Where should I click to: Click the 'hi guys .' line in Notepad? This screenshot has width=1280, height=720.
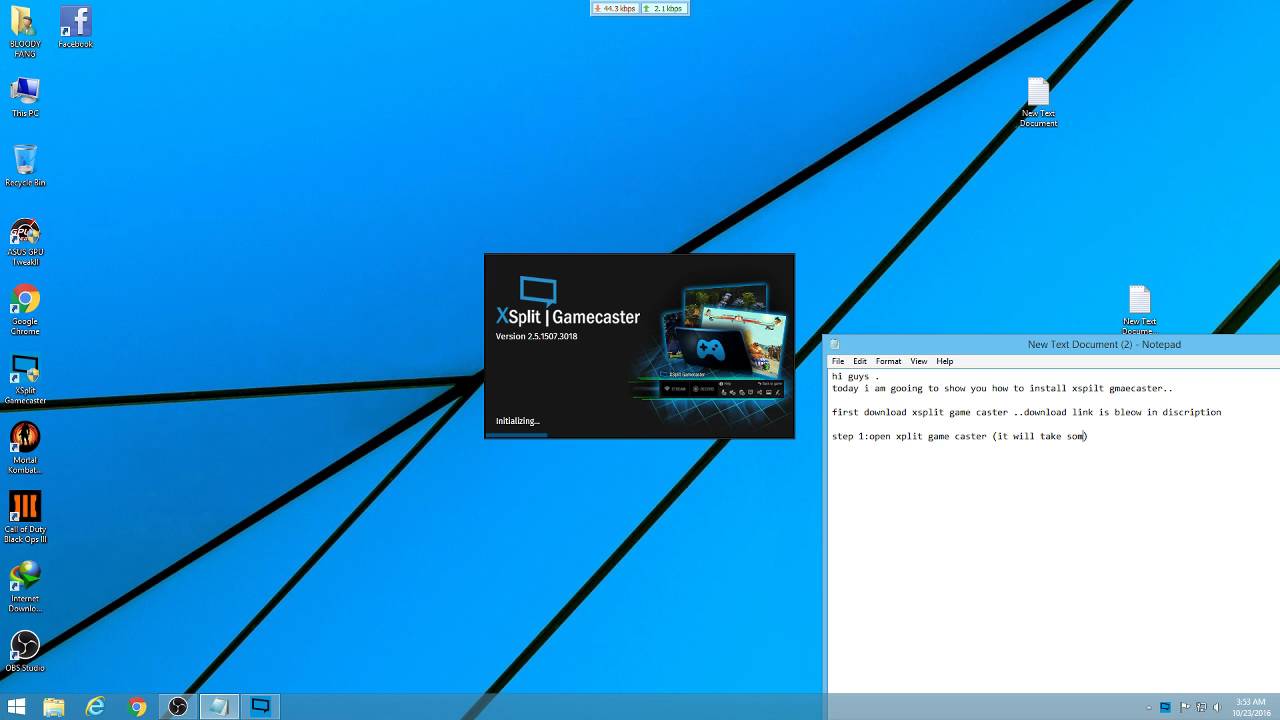855,376
